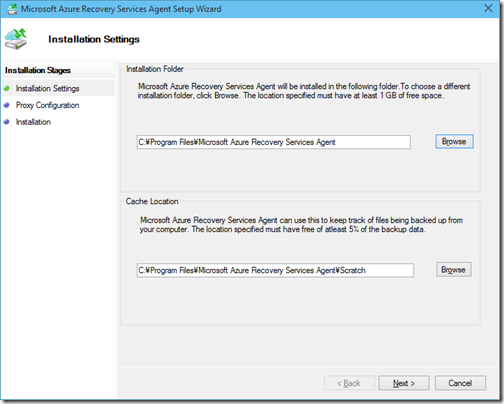This screenshot has height=404, width=504.
Task: Click the Cache Location path field
Action: (275, 270)
